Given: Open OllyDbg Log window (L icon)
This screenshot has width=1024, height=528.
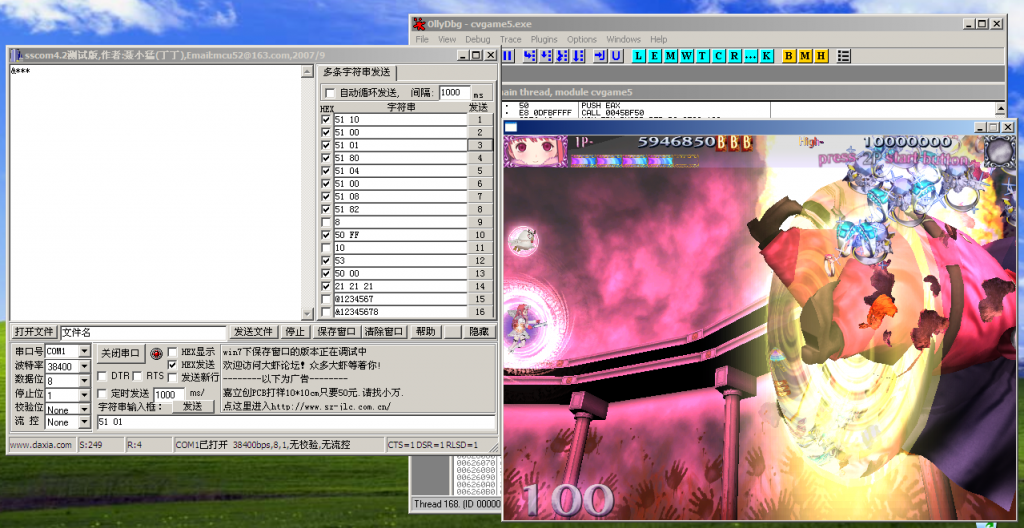Looking at the screenshot, I should pos(639,56).
